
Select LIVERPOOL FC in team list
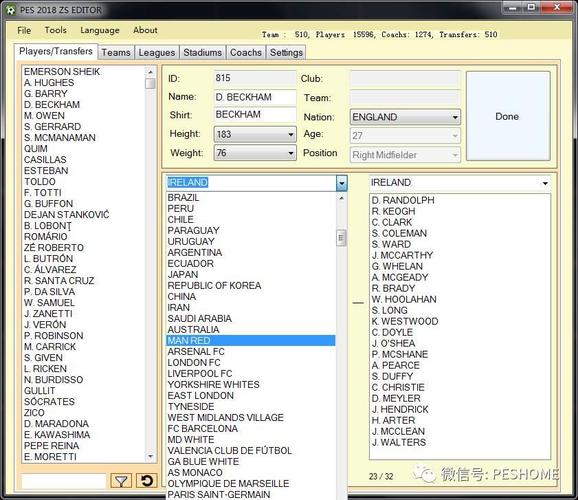[x=251, y=374]
